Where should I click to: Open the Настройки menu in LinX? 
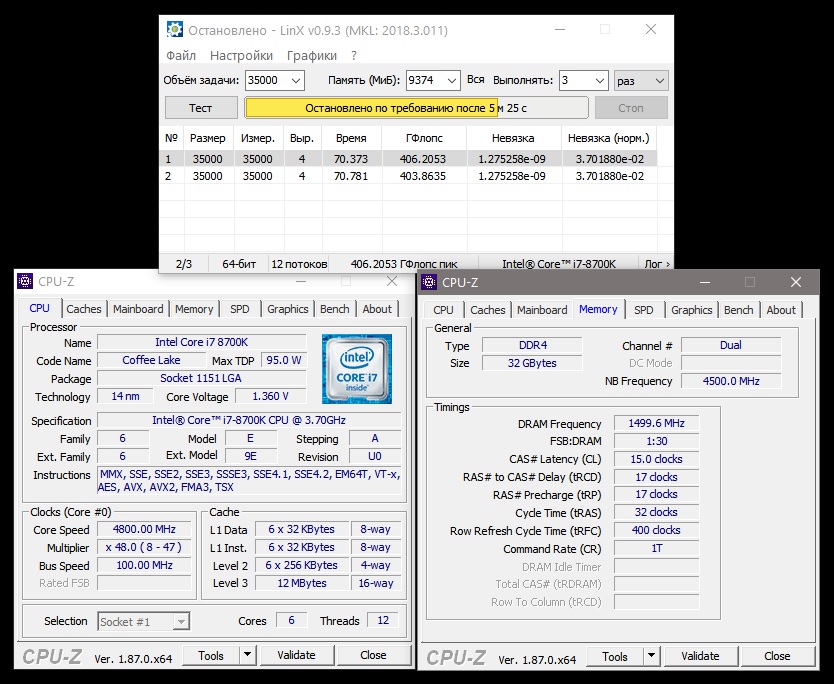(x=241, y=55)
